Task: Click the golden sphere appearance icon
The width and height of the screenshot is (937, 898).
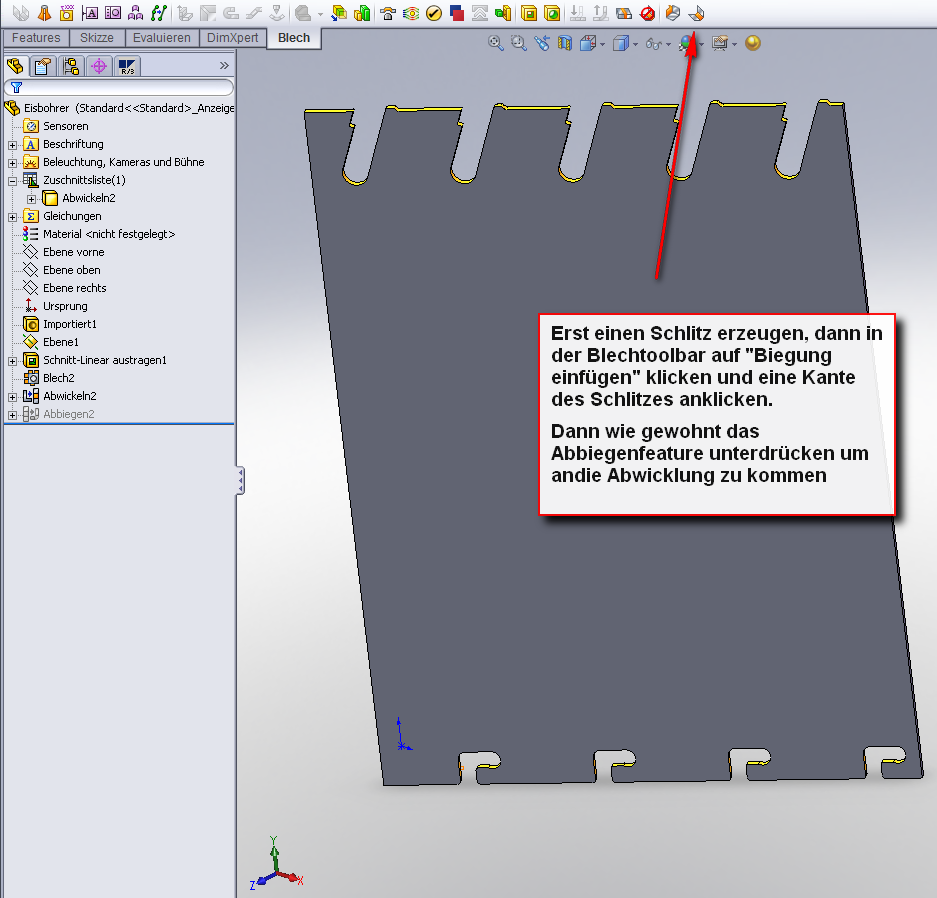Action: pyautogui.click(x=753, y=43)
